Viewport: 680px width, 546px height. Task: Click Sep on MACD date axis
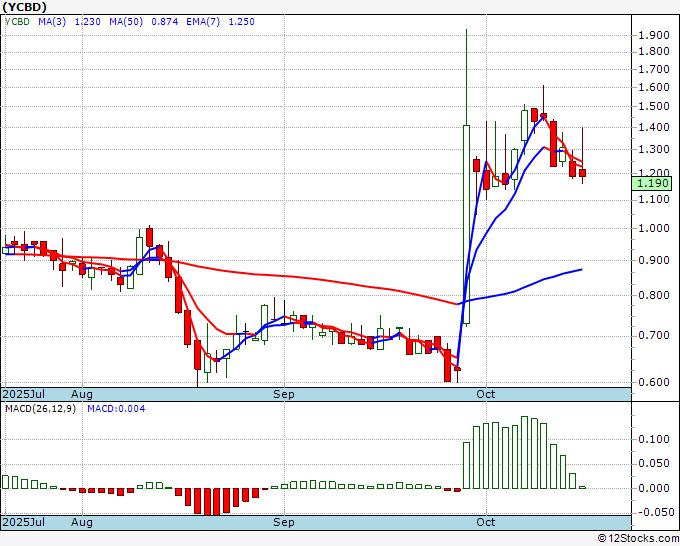coord(284,523)
